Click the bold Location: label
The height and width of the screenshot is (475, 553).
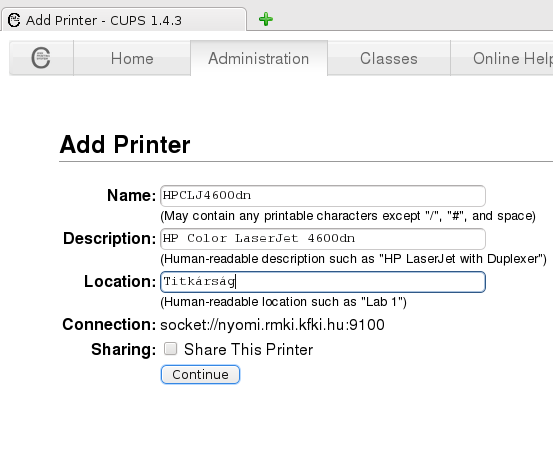pyautogui.click(x=120, y=281)
